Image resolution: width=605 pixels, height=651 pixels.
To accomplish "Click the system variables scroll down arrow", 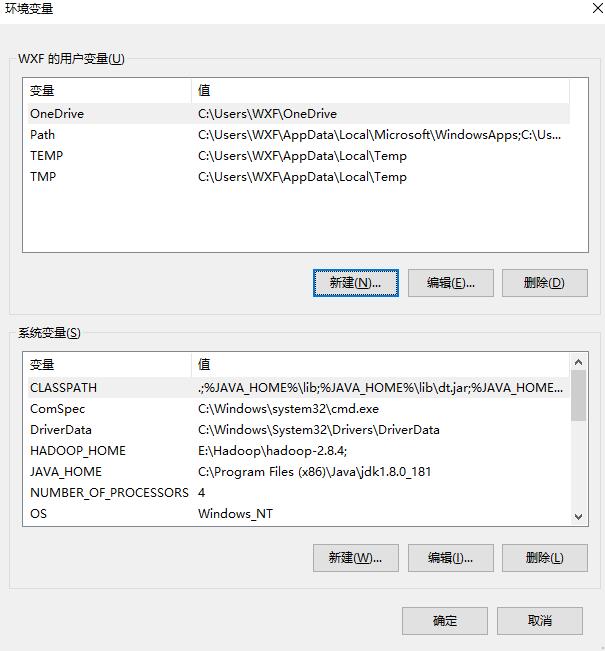I will pos(578,516).
